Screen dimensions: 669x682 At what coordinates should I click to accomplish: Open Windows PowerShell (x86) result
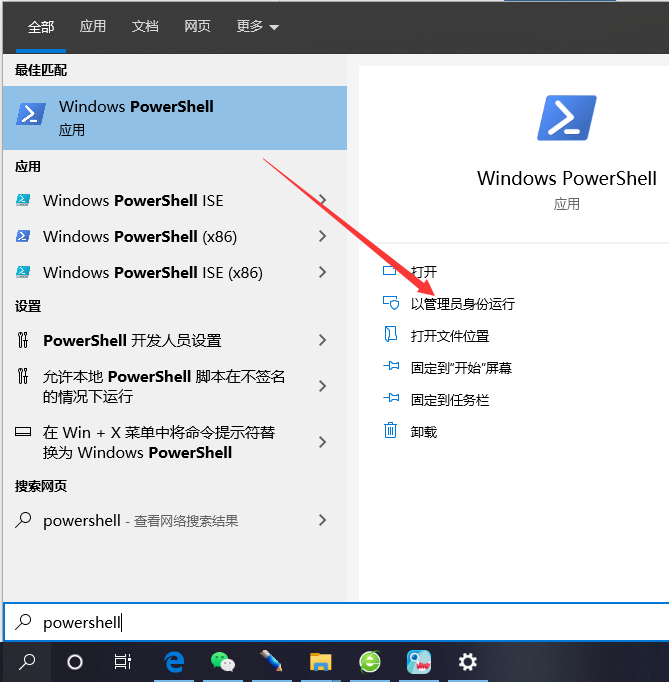click(175, 236)
